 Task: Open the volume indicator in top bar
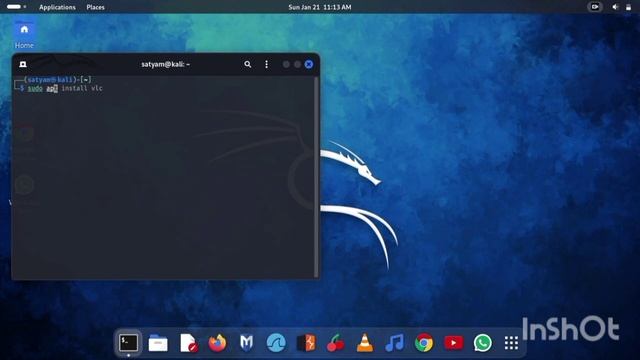pos(615,7)
